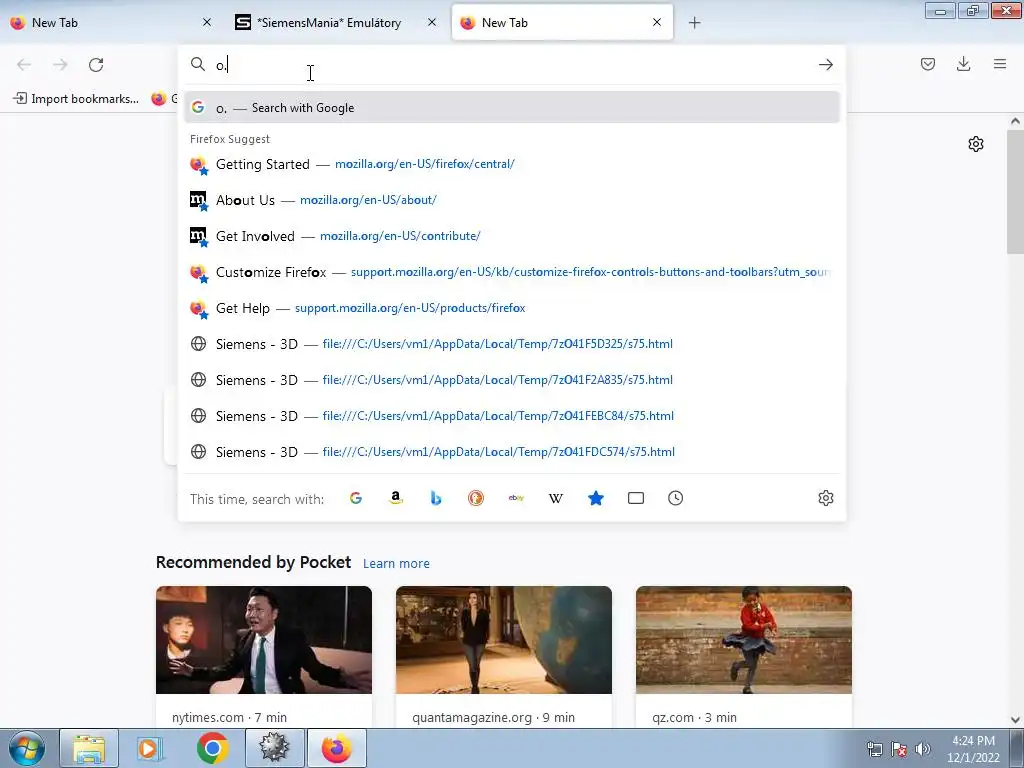Click the taskbar clock showing 4:24 PM

(x=973, y=748)
